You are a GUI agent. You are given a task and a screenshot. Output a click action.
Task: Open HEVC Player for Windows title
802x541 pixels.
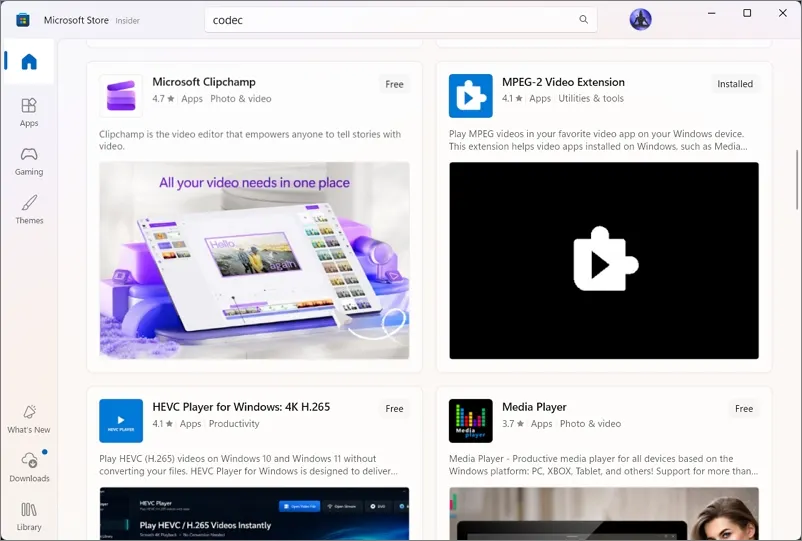click(241, 407)
